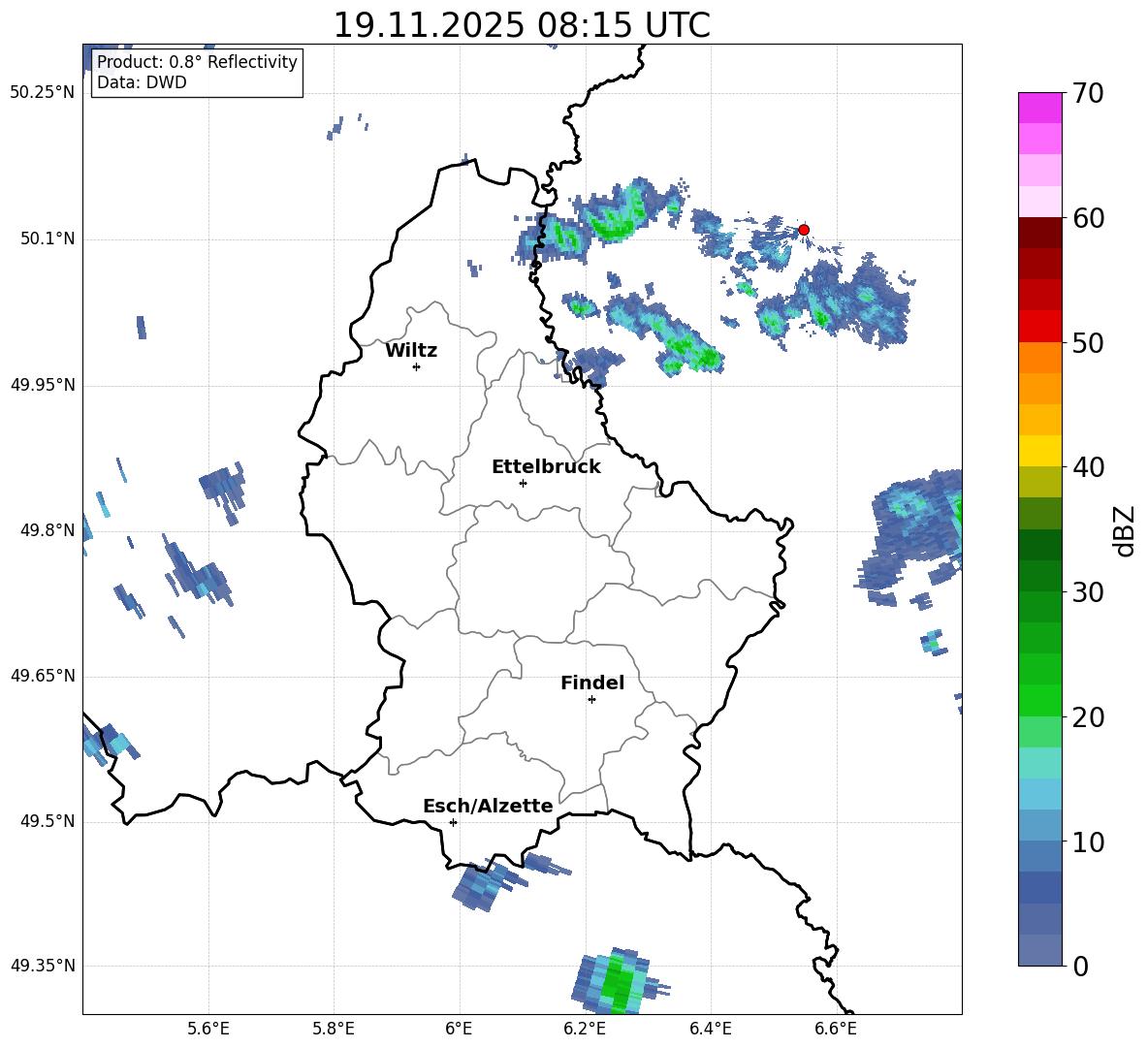The image size is (1148, 1048).
Task: Click the 20 tick on colorbar
Action: [x=1088, y=717]
